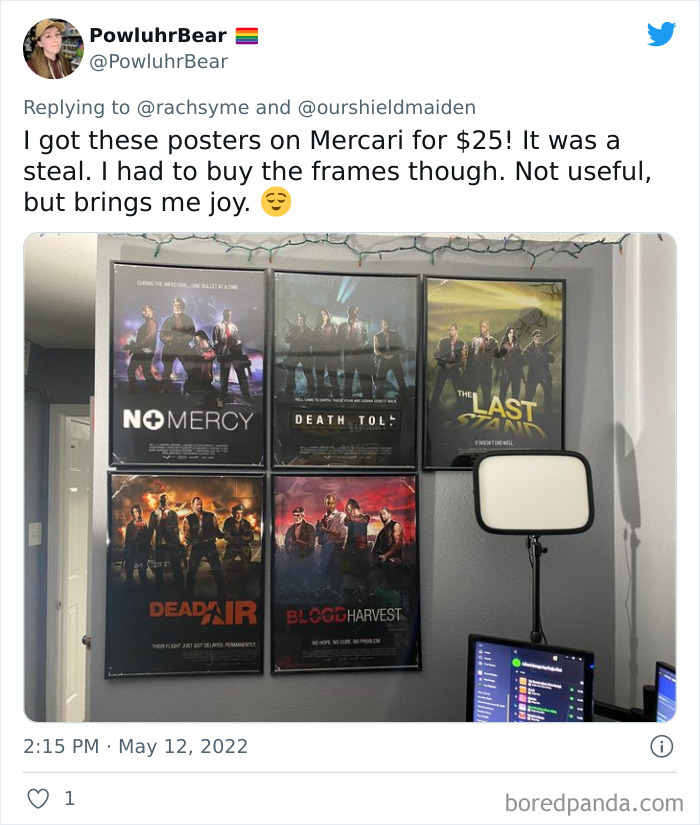Viewport: 700px width, 825px height.
Task: Click the Dead Air poster in the photo
Action: tap(185, 574)
